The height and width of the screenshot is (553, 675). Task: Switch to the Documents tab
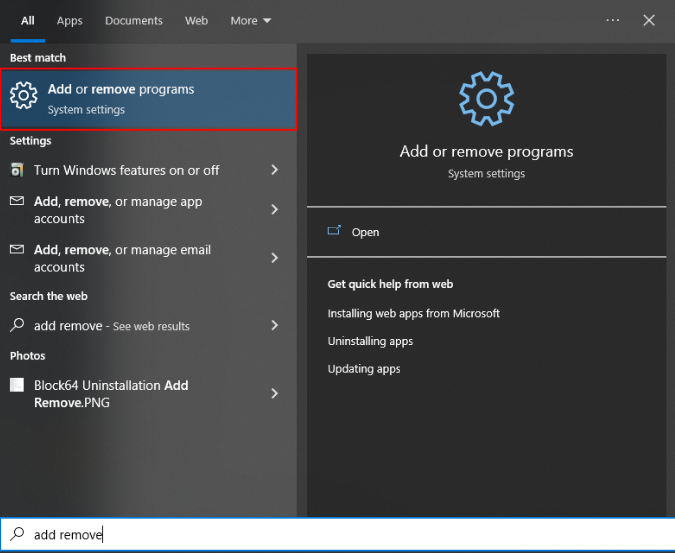[x=134, y=20]
